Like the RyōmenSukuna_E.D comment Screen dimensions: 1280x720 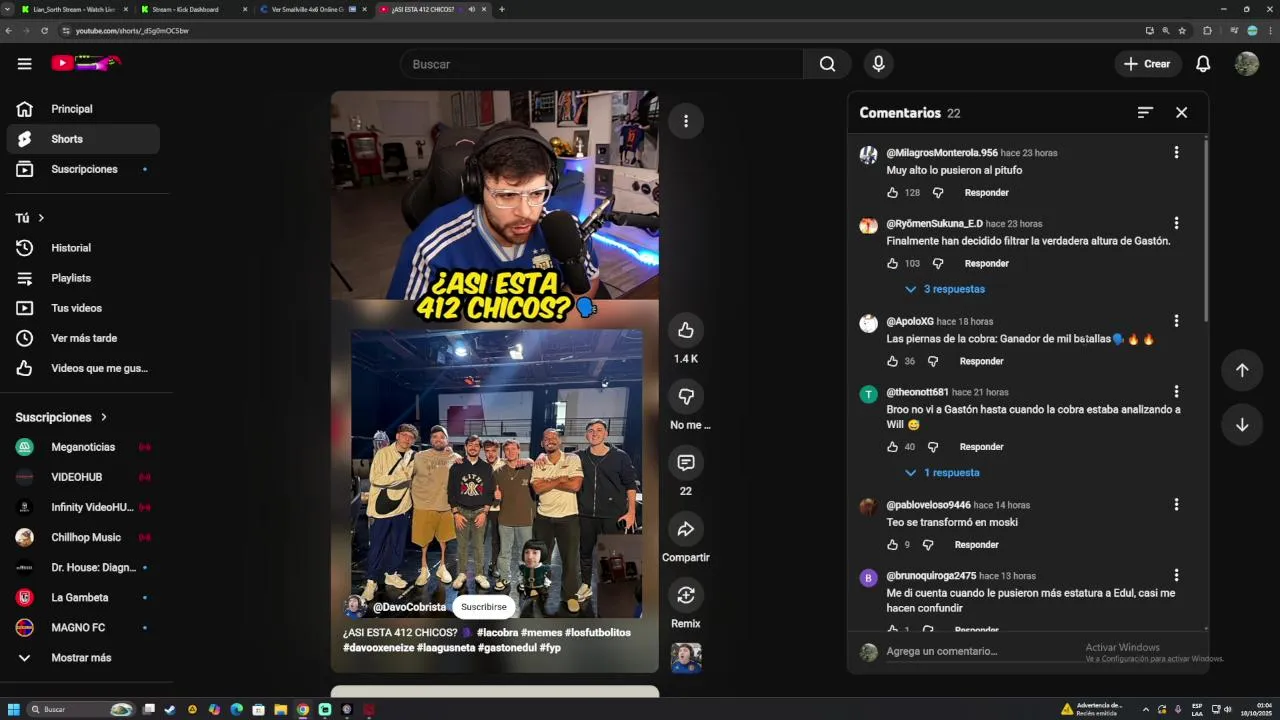click(892, 264)
